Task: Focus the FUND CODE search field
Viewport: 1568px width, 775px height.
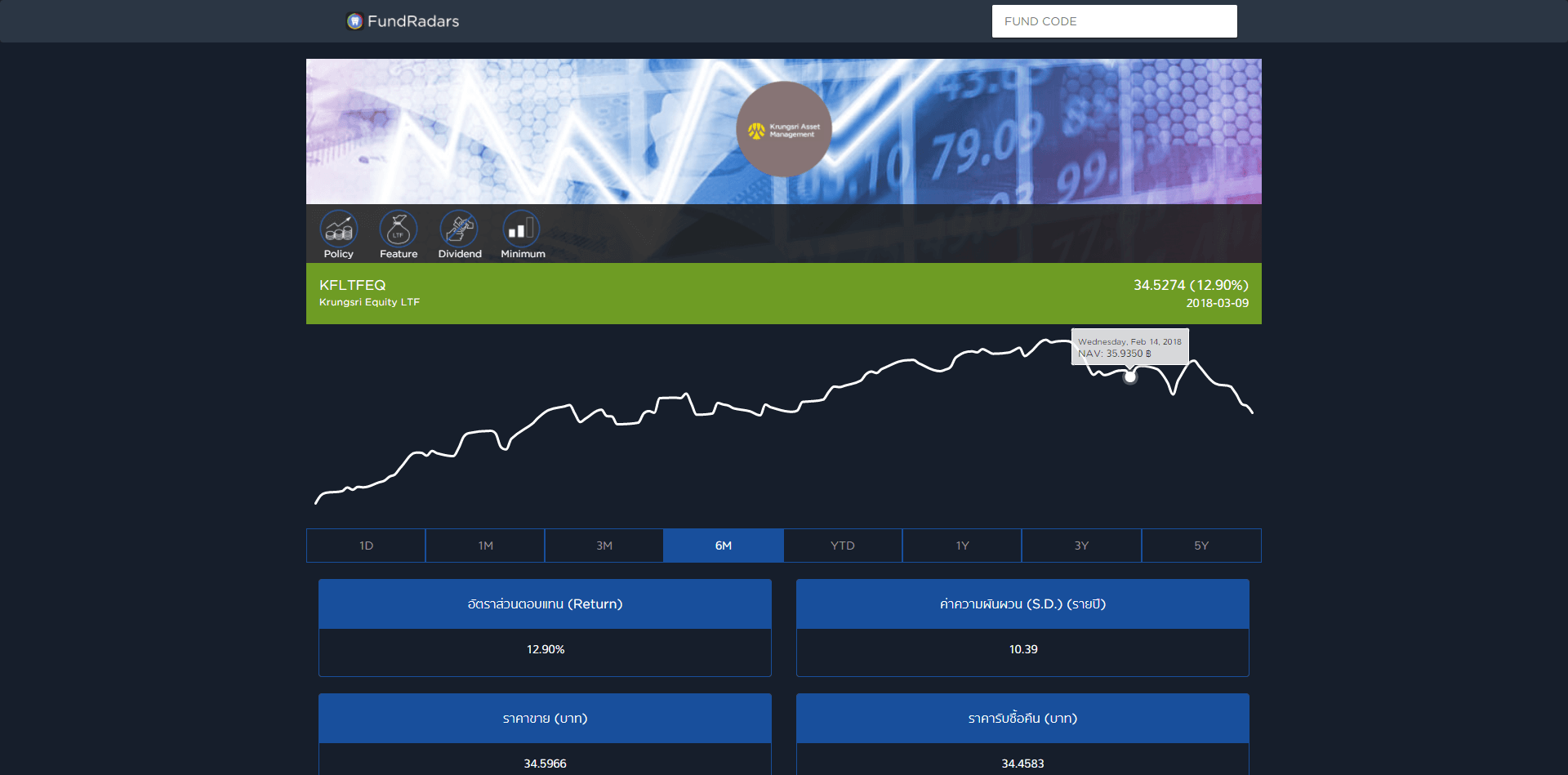Action: [1114, 21]
